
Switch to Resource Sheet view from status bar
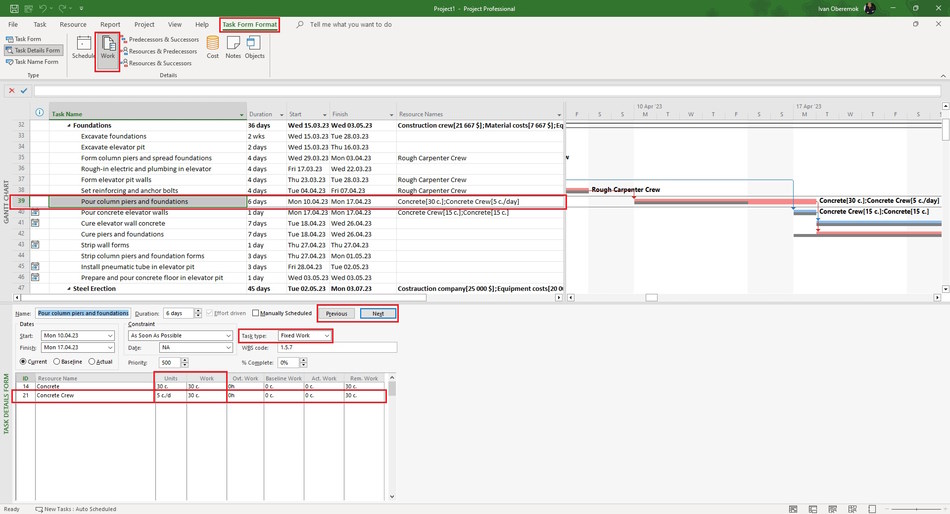(x=852, y=509)
